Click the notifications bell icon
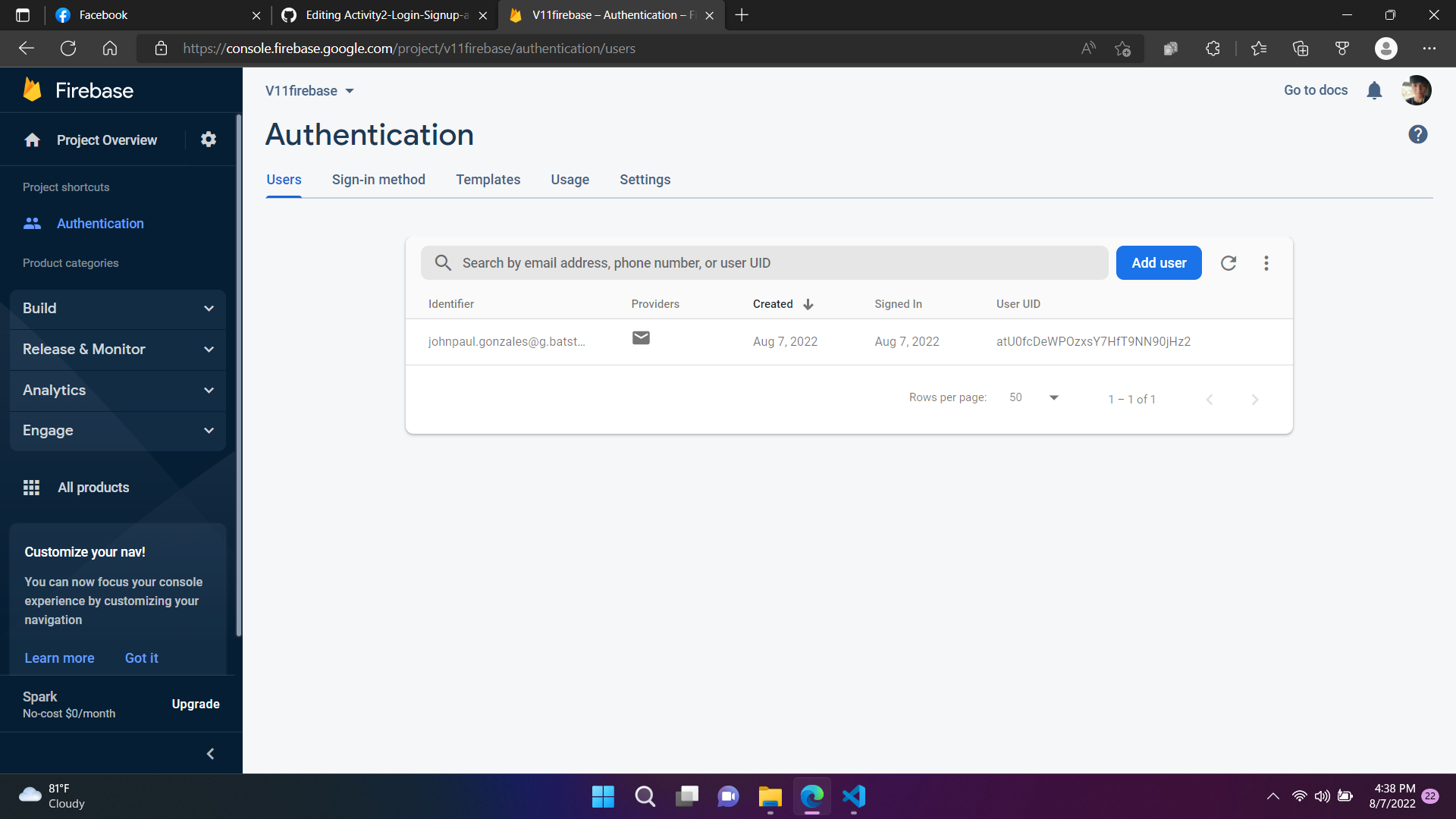The width and height of the screenshot is (1456, 819). point(1374,90)
